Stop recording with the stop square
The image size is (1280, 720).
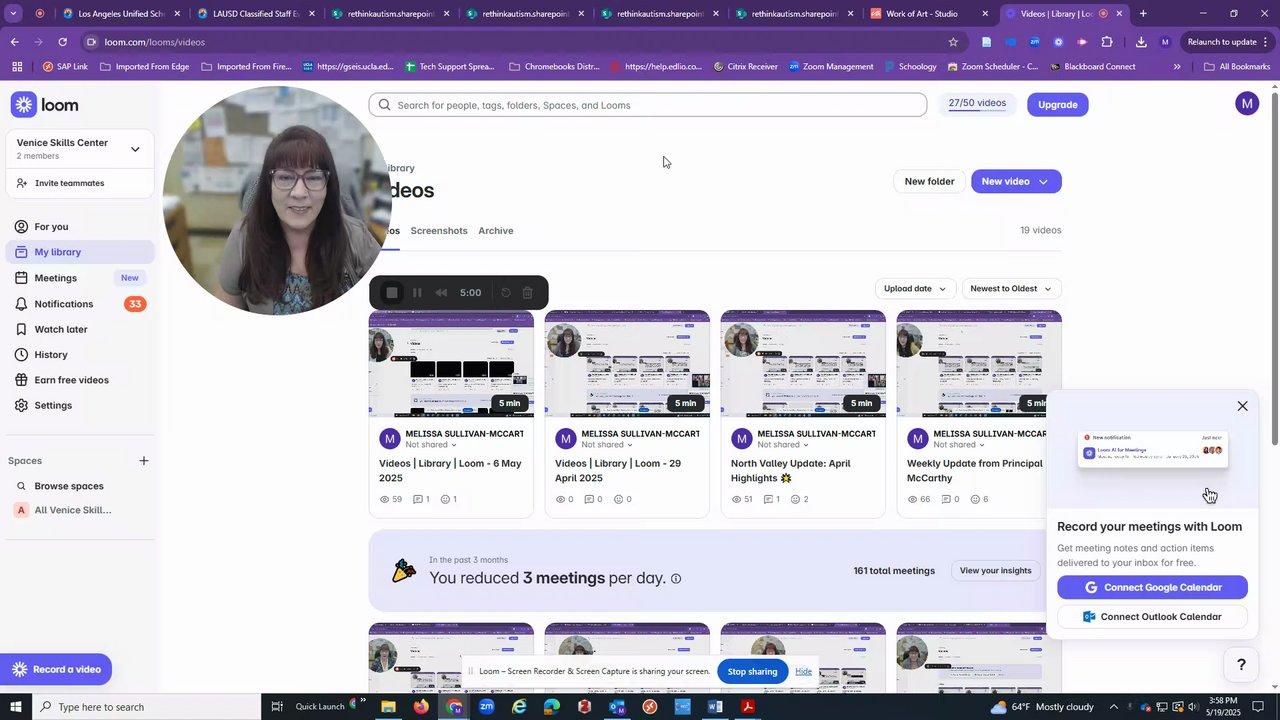point(392,293)
